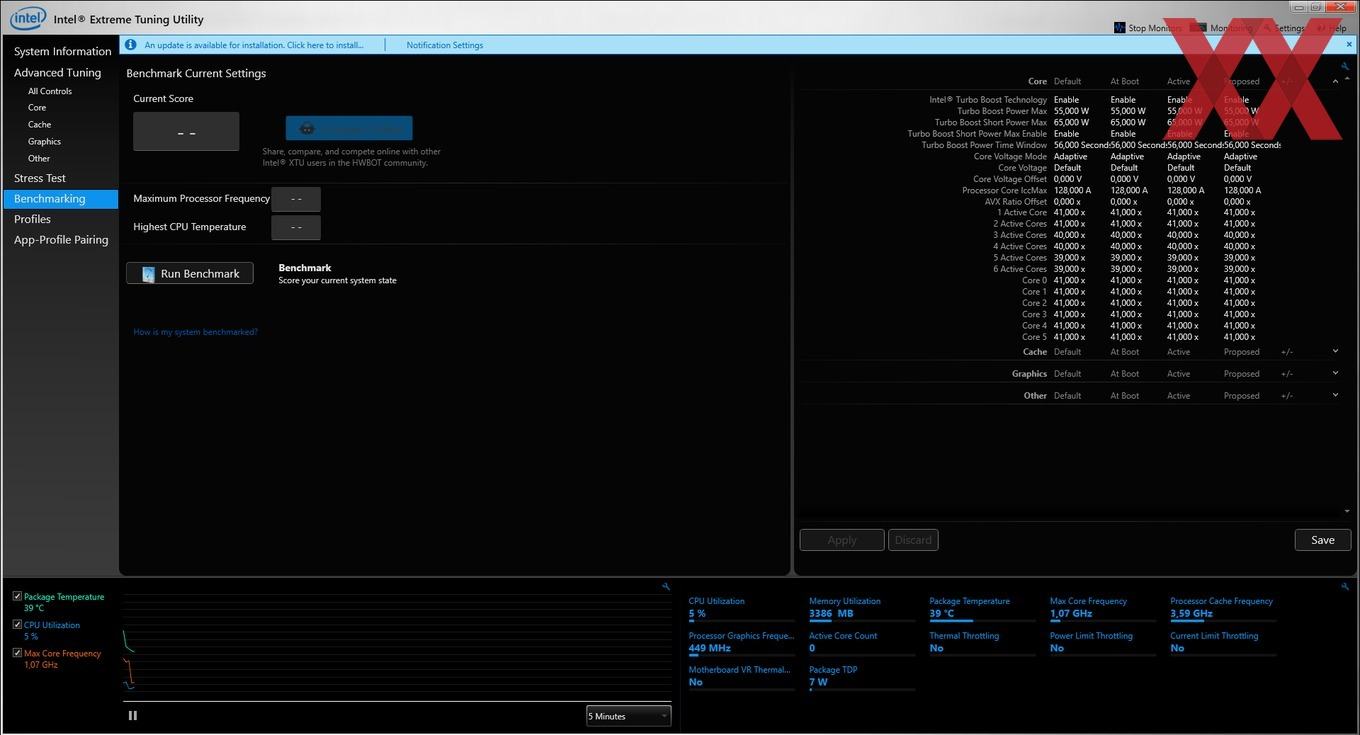The image size is (1360, 735).
Task: Click the CPU Utilization 5 % monitor tile
Action: coord(742,608)
